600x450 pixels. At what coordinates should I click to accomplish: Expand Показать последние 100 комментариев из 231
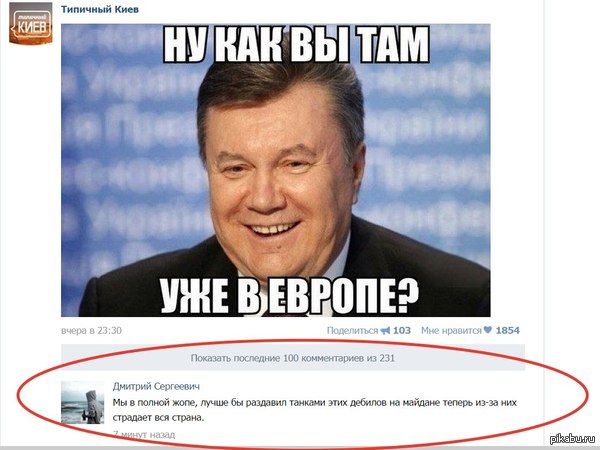click(293, 358)
